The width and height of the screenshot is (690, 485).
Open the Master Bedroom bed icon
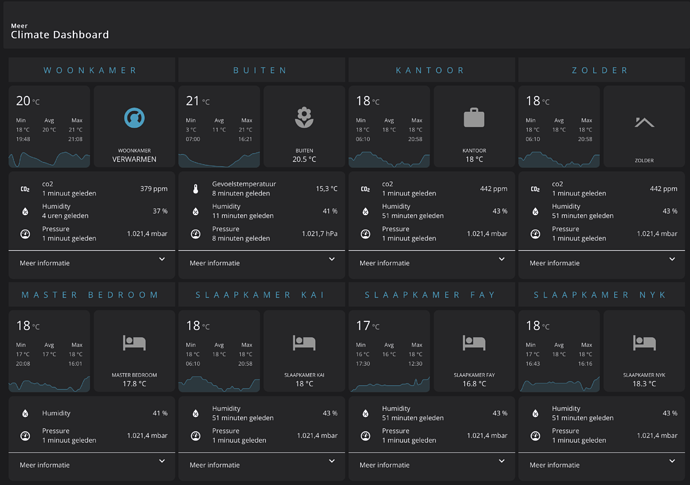pos(134,342)
